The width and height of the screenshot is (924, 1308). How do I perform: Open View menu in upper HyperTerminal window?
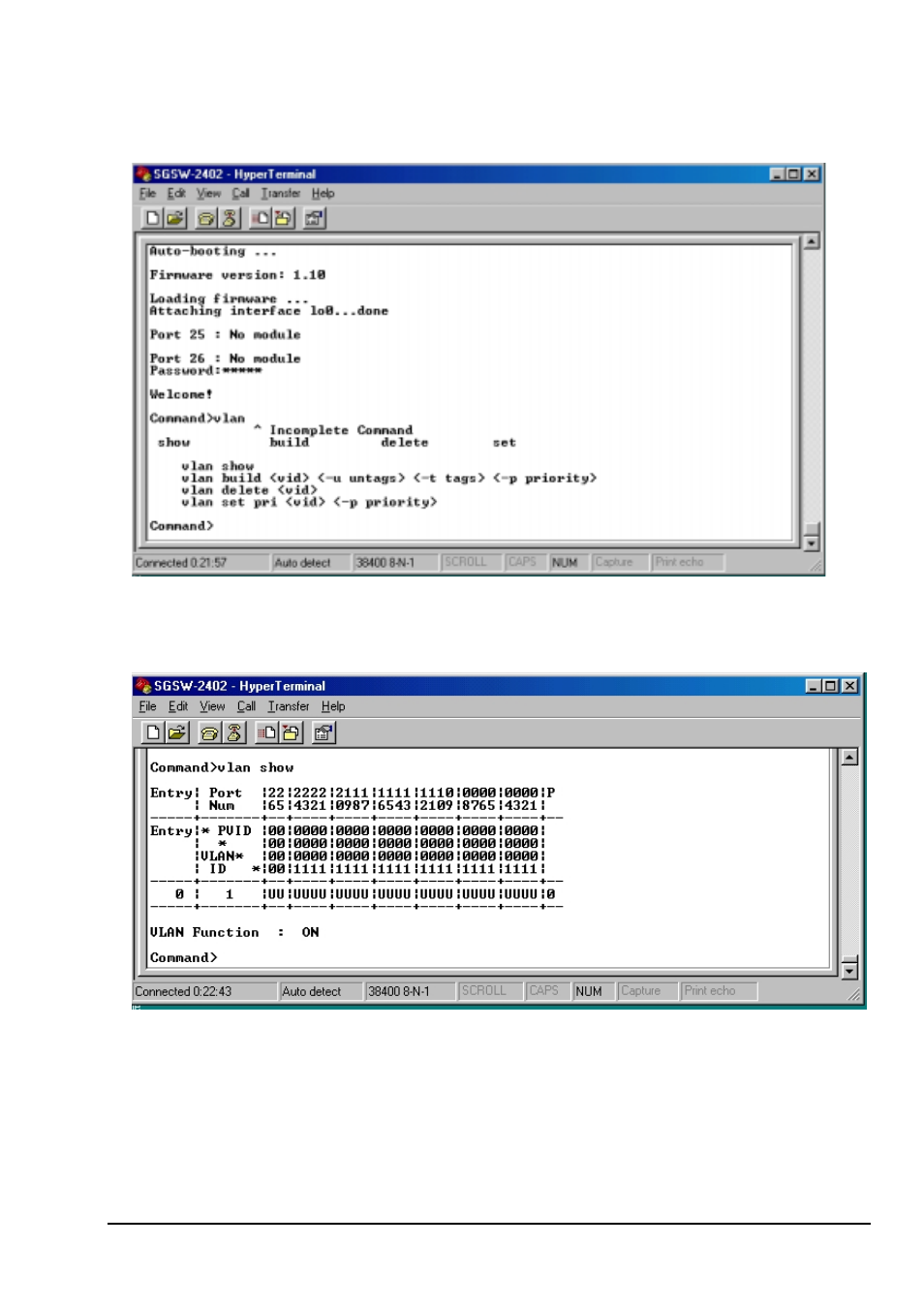208,193
